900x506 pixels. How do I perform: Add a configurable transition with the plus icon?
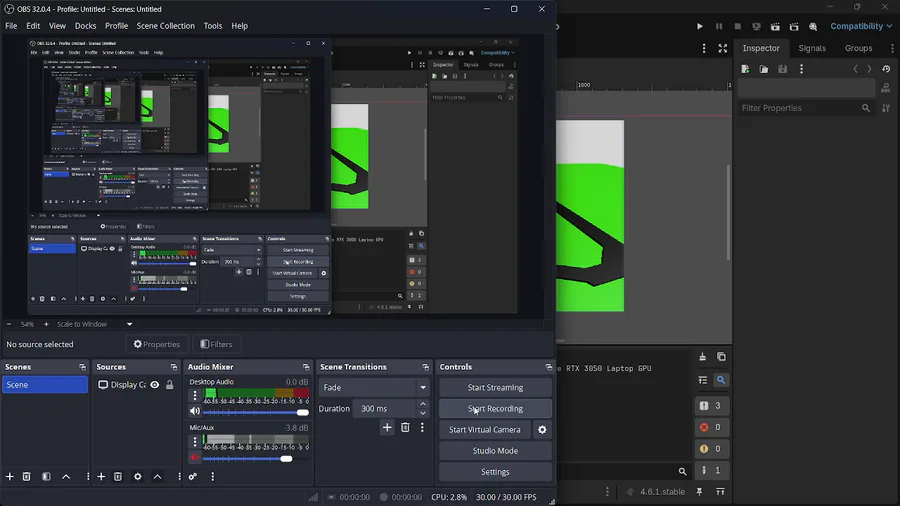[x=387, y=427]
